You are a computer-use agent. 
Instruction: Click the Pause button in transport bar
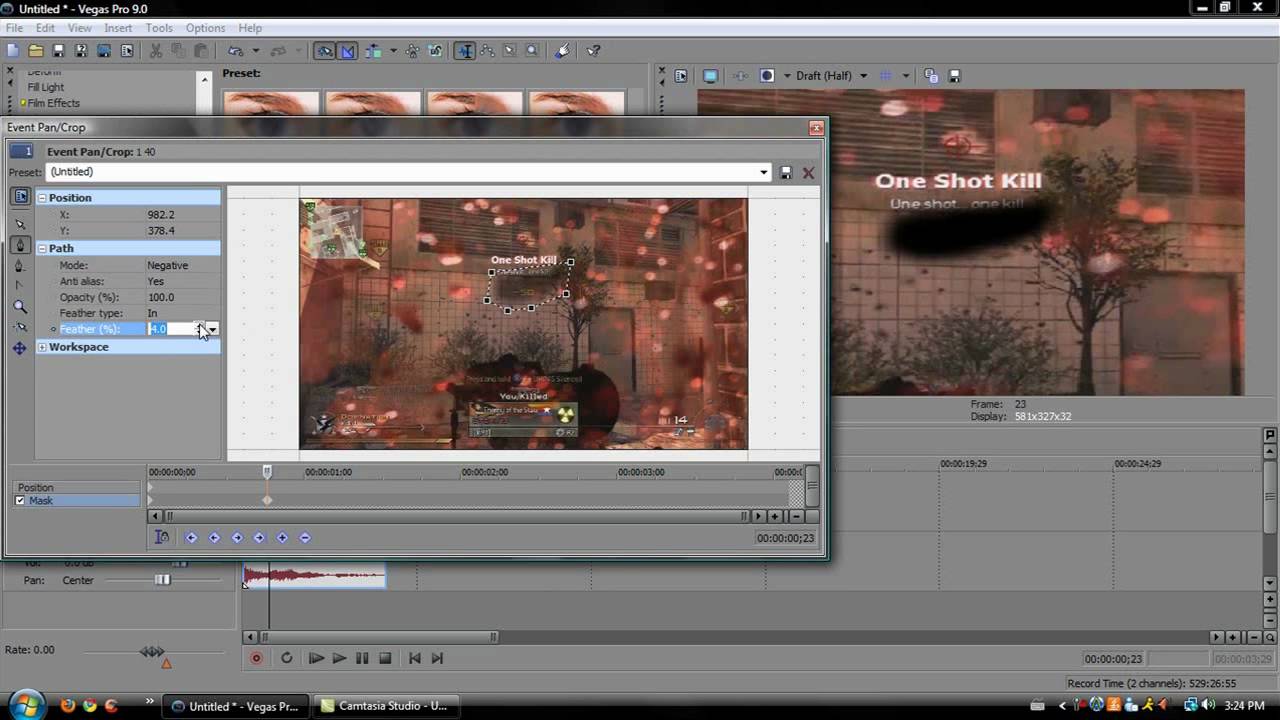coord(362,658)
